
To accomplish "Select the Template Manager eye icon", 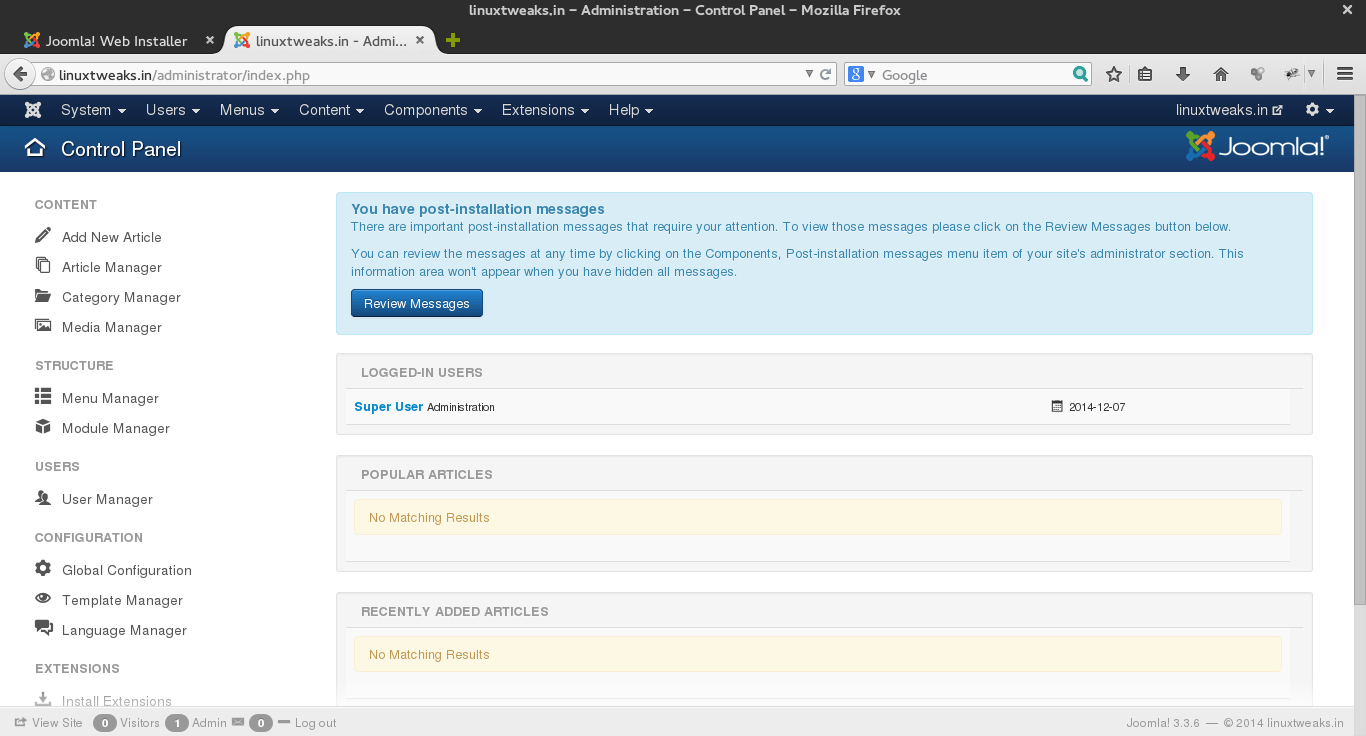I will pos(42,599).
